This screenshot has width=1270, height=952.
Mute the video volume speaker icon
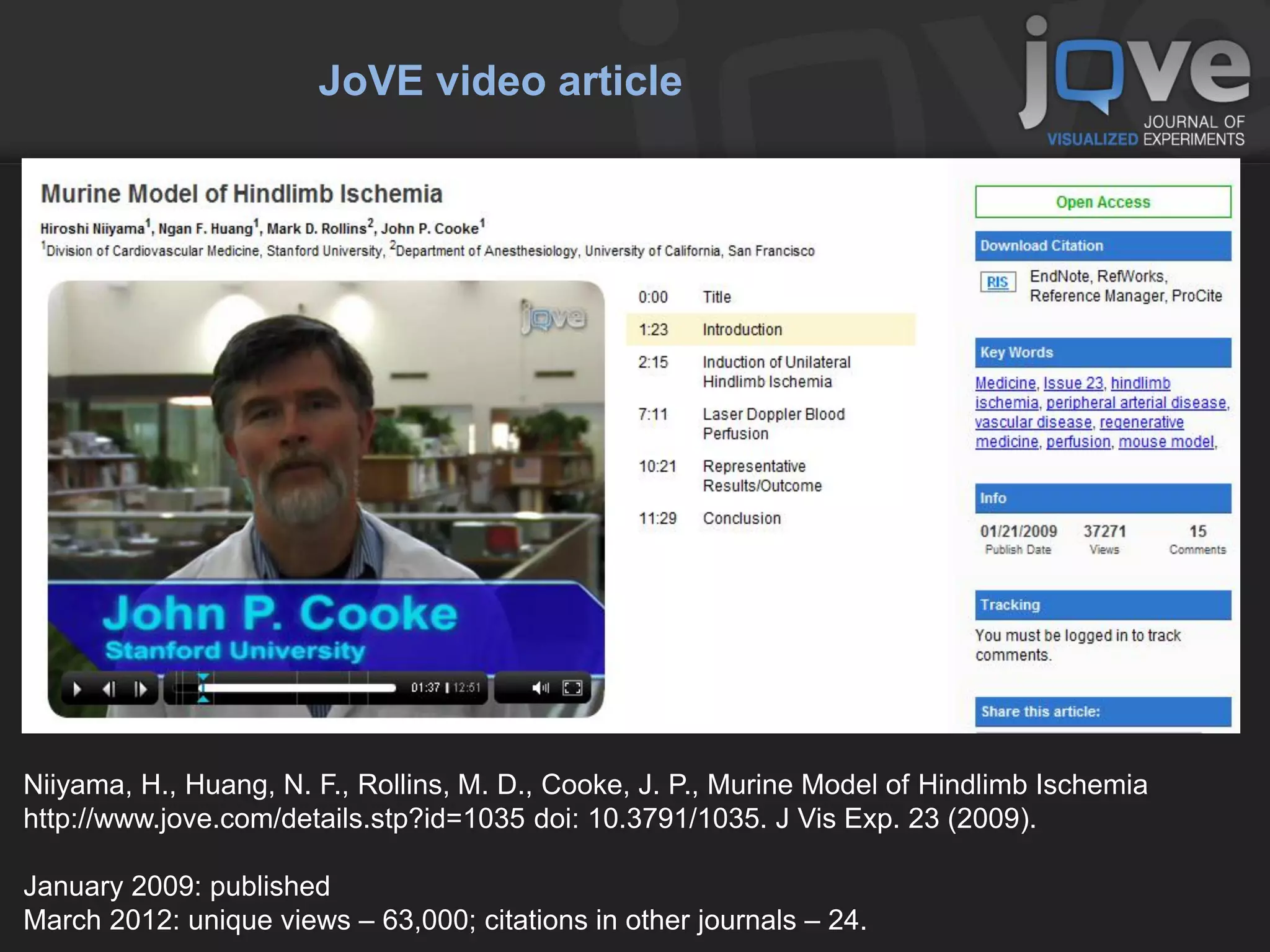pyautogui.click(x=540, y=688)
